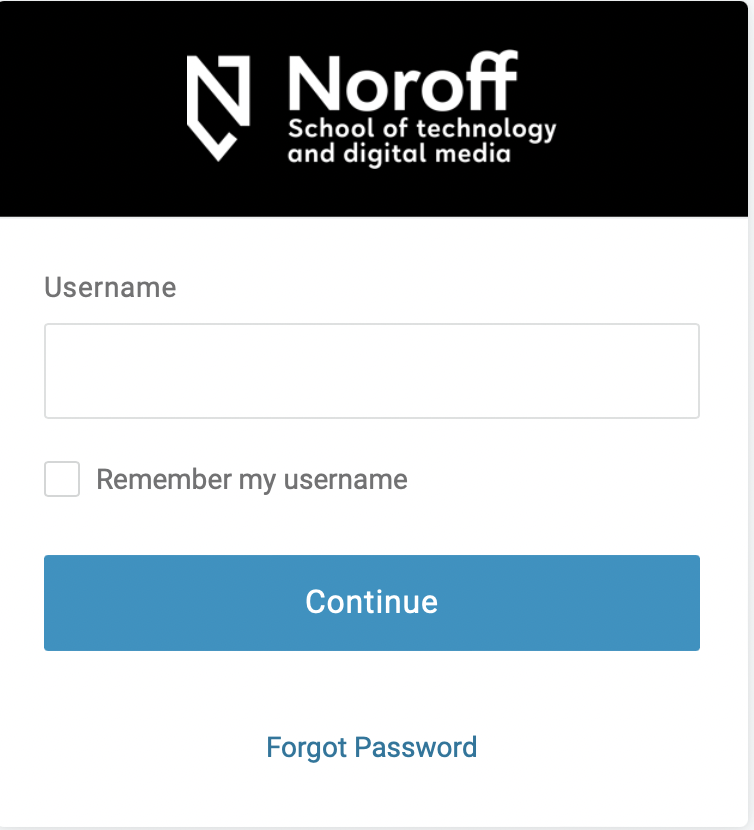
Task: Click the large 'Noroff' title text
Action: pyautogui.click(x=403, y=81)
